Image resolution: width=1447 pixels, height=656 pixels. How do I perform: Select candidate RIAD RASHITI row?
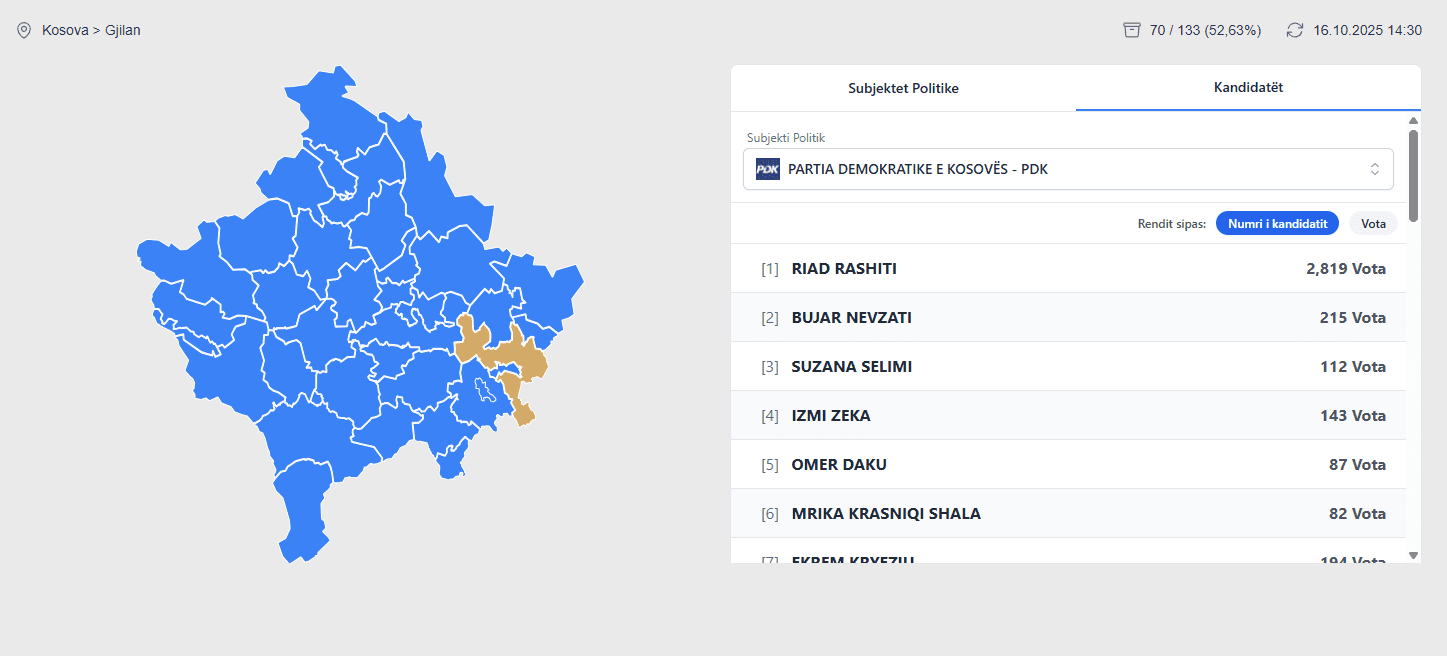pos(1068,269)
